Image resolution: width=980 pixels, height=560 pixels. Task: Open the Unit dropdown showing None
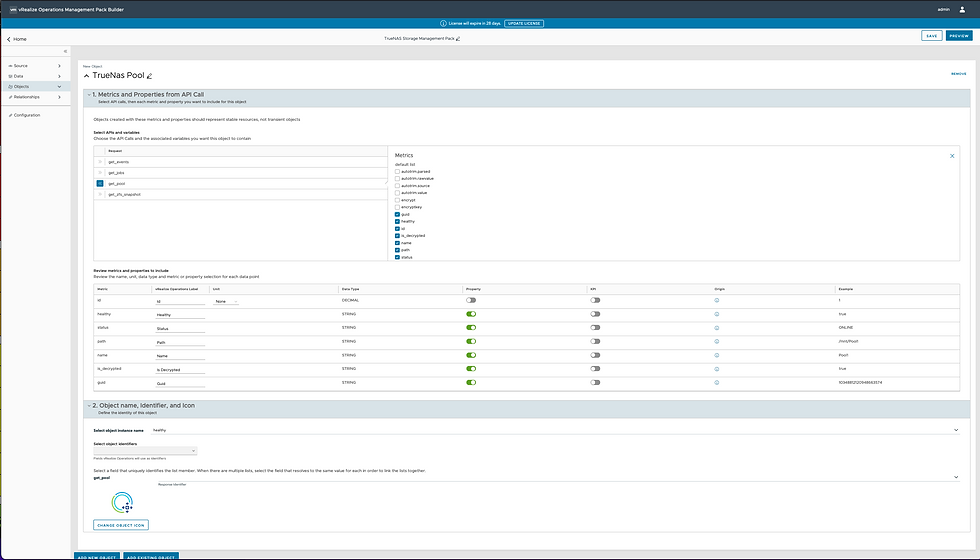pyautogui.click(x=226, y=301)
